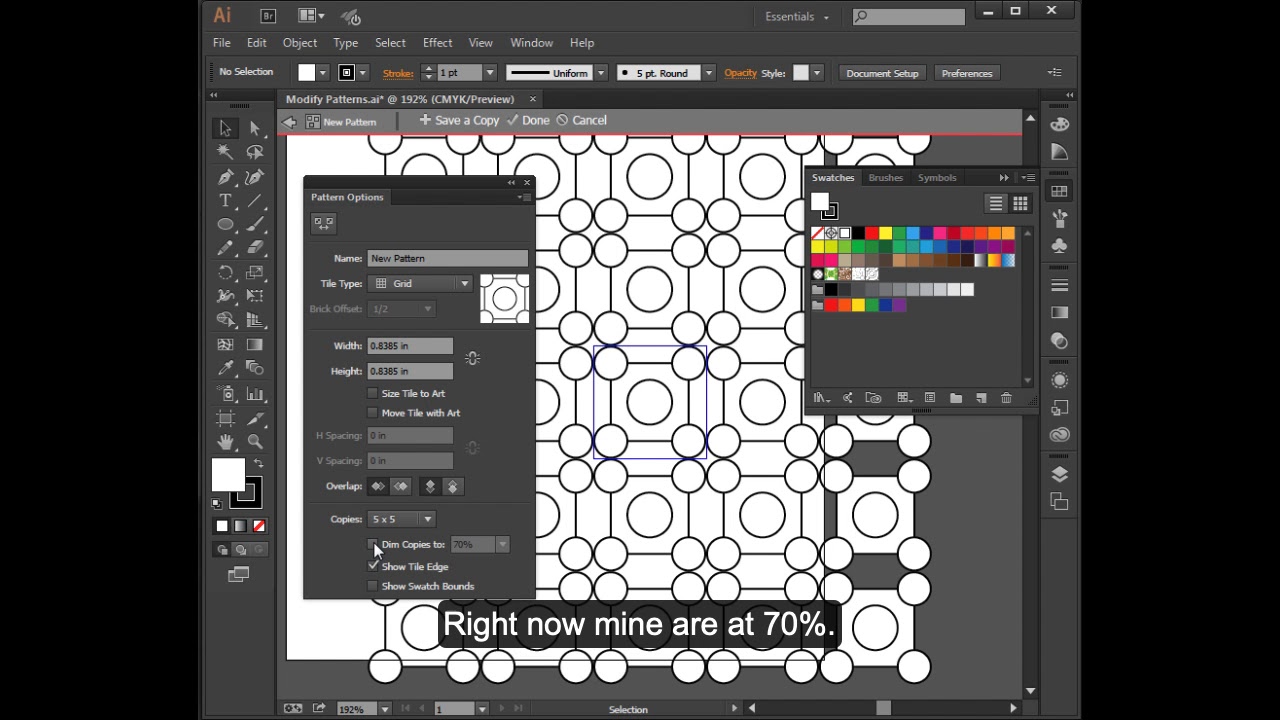Switch Swatches panel to thumbnail view
The image size is (1280, 720).
point(1020,204)
